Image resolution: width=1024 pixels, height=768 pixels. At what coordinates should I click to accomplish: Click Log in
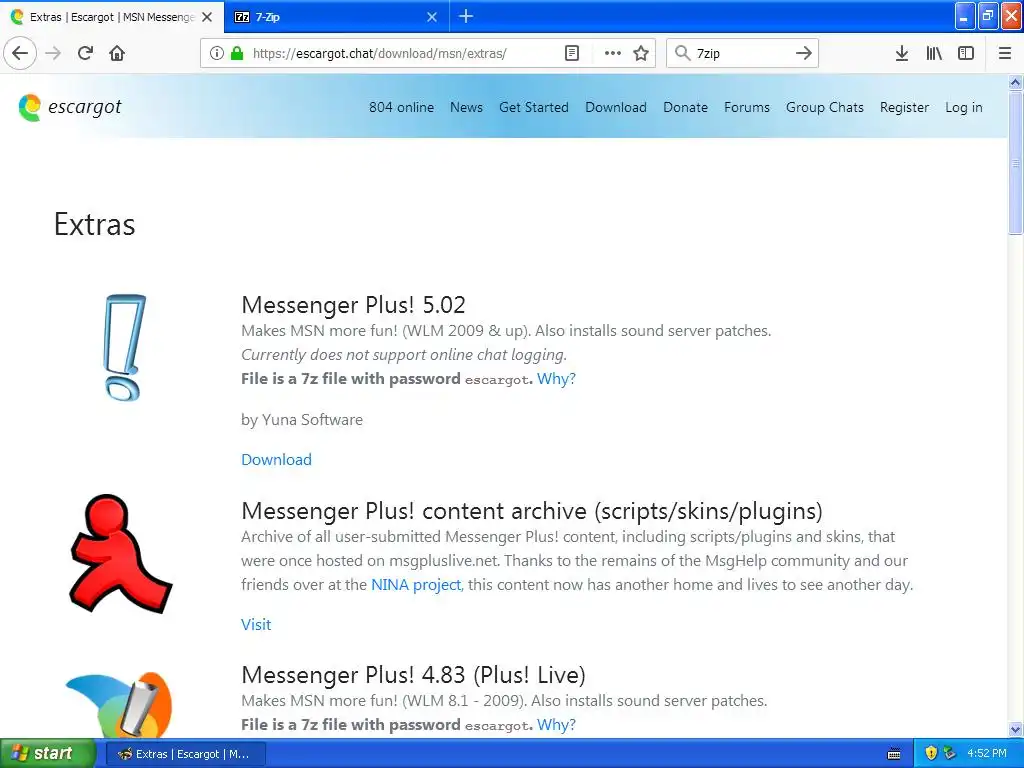pyautogui.click(x=963, y=107)
